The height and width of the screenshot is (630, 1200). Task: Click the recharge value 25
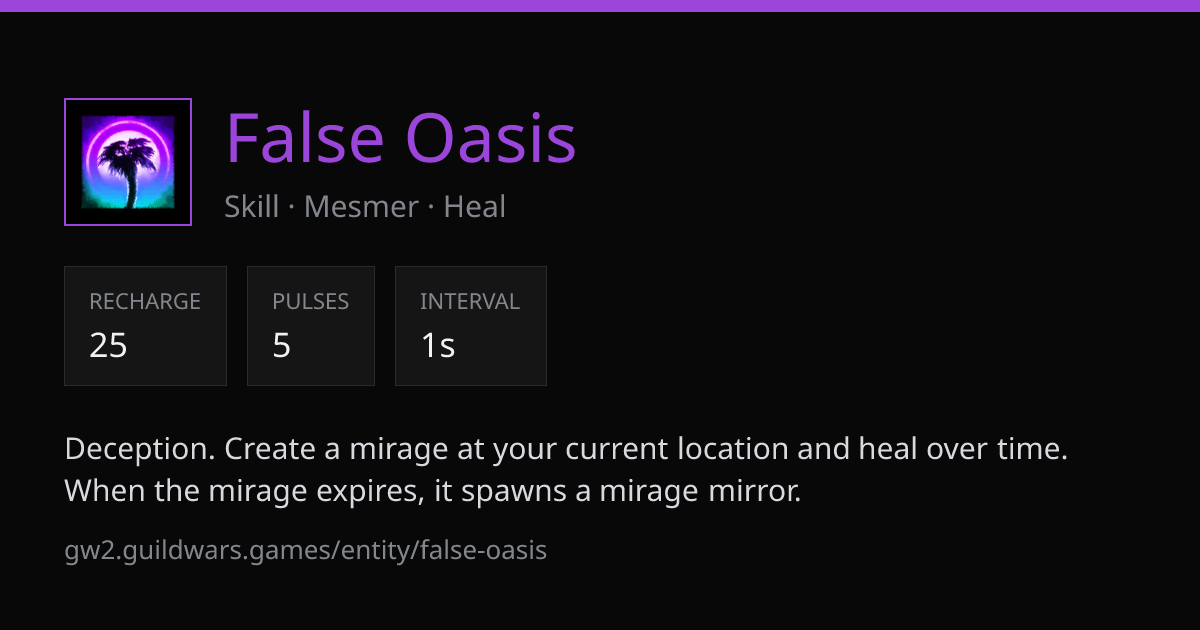click(x=109, y=345)
